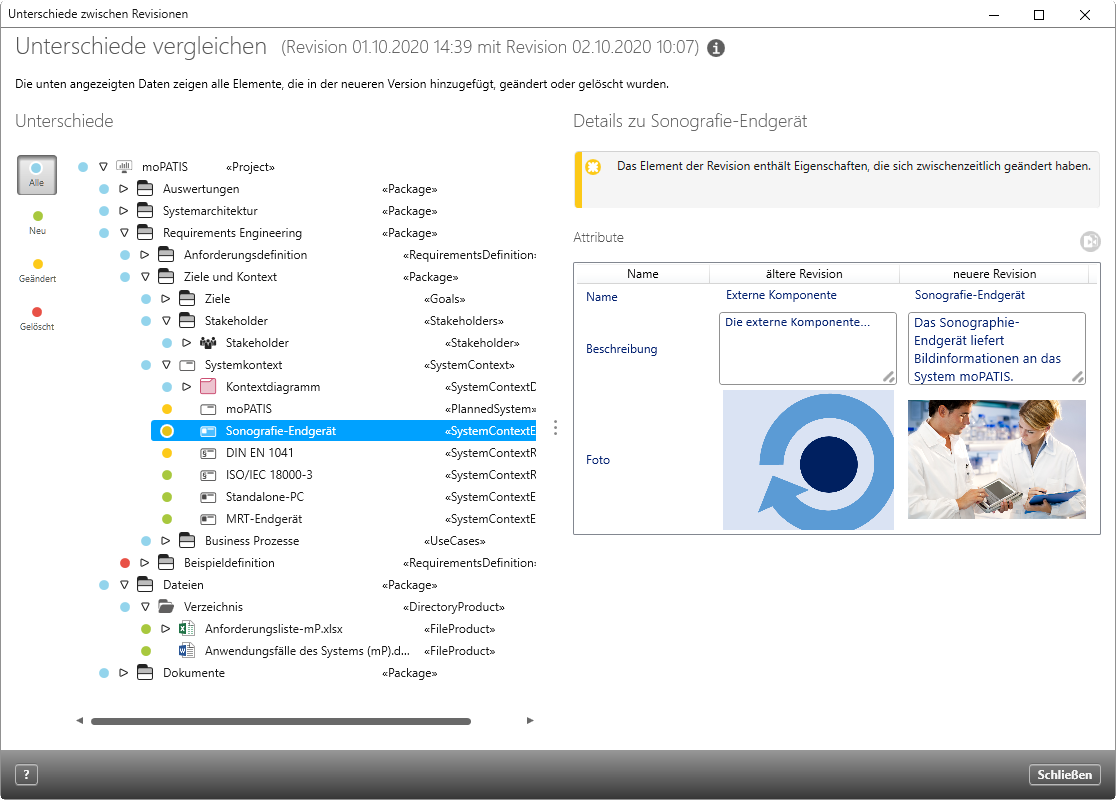Select DIN EN 1041 tree entry
This screenshot has height=800, width=1116.
pyautogui.click(x=259, y=453)
